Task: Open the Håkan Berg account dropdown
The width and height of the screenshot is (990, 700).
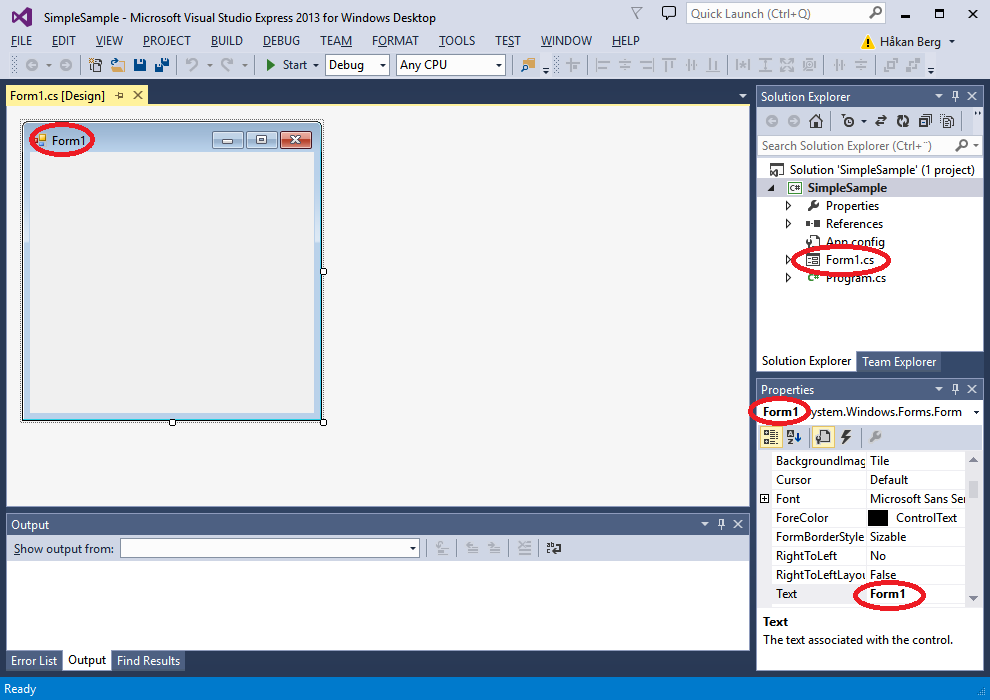Action: pyautogui.click(x=952, y=42)
